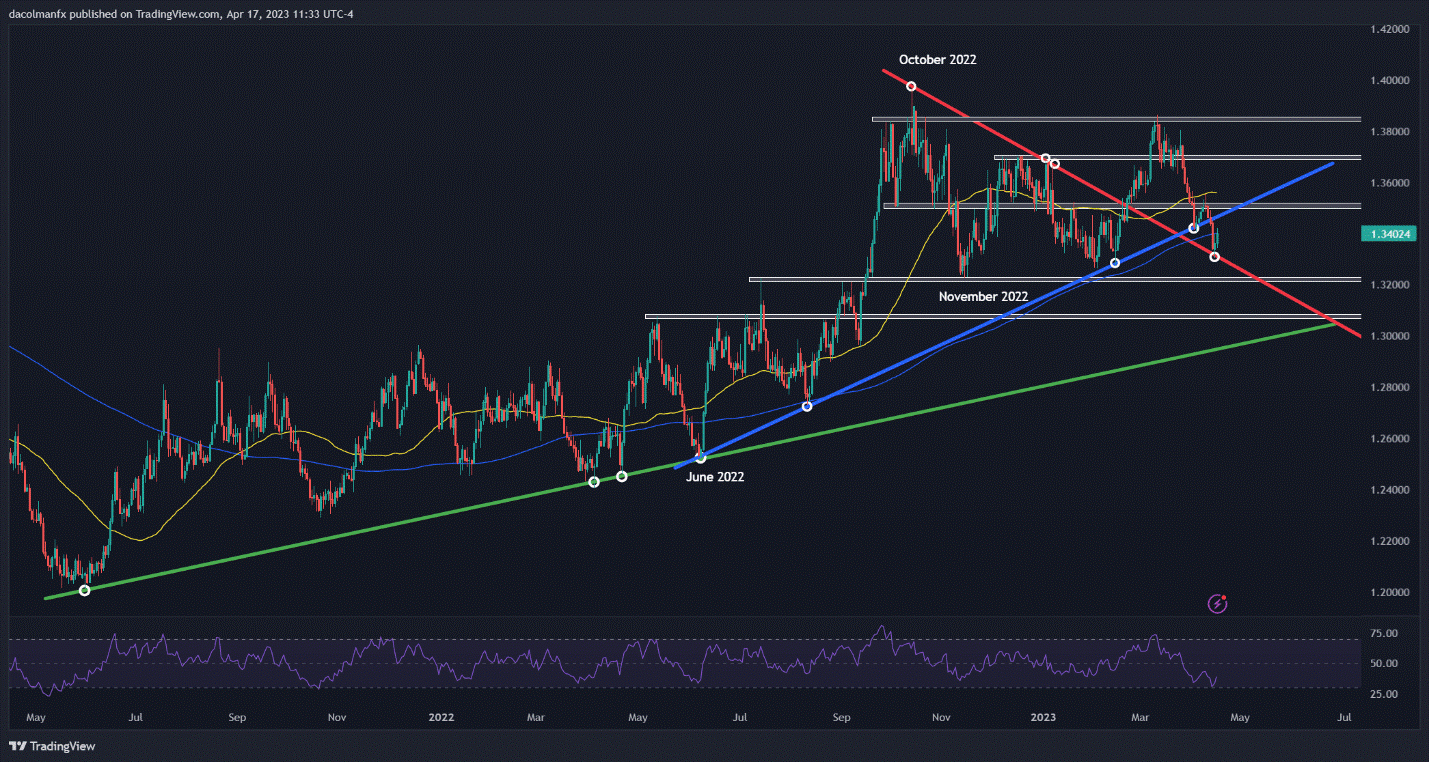Click the 1.30000 price axis label
The image size is (1429, 762).
pos(1391,336)
